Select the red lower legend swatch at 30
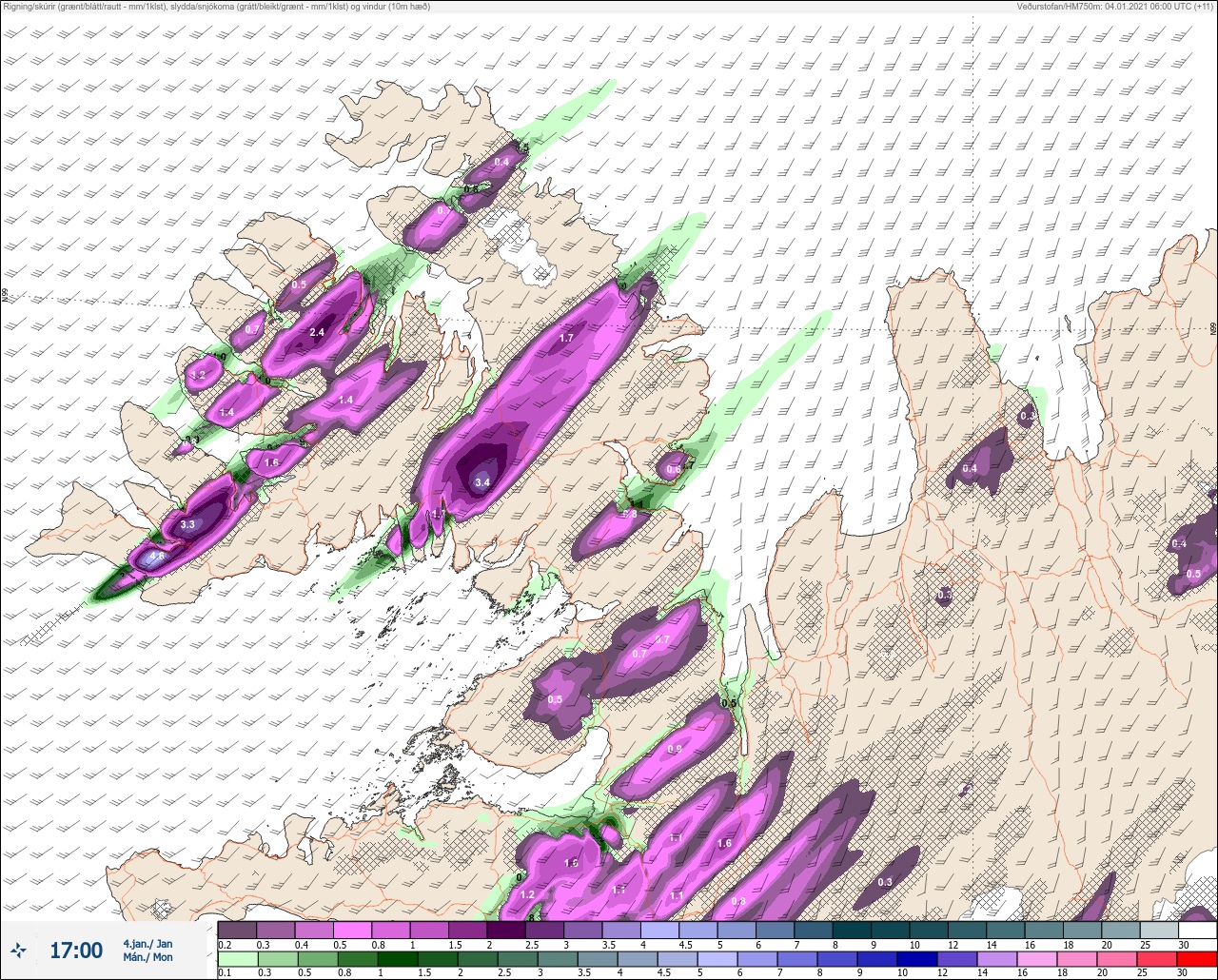The height and width of the screenshot is (980, 1218). pos(1197,958)
